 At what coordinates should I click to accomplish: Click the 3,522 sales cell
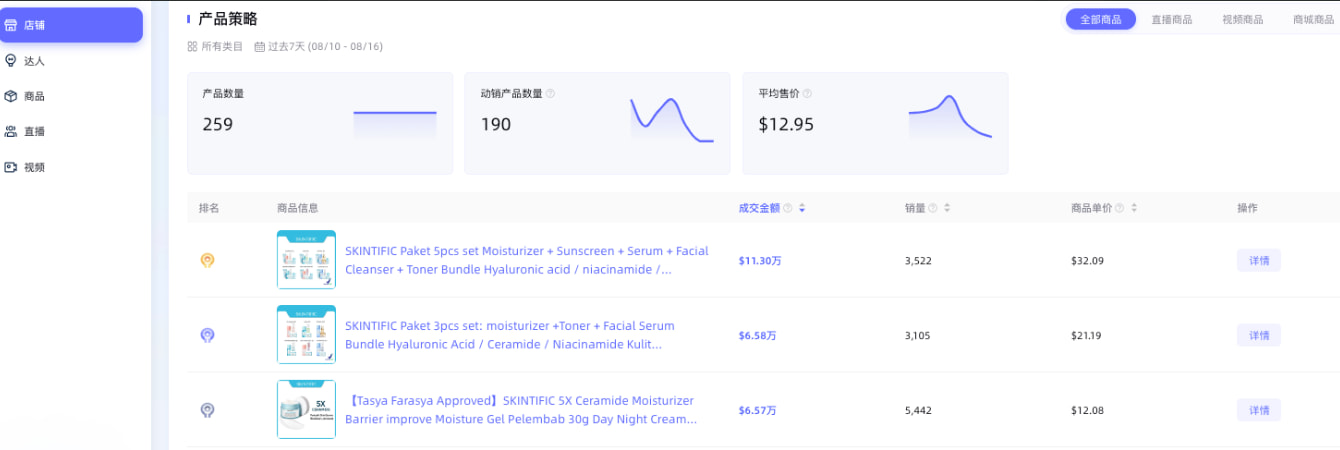[x=918, y=260]
